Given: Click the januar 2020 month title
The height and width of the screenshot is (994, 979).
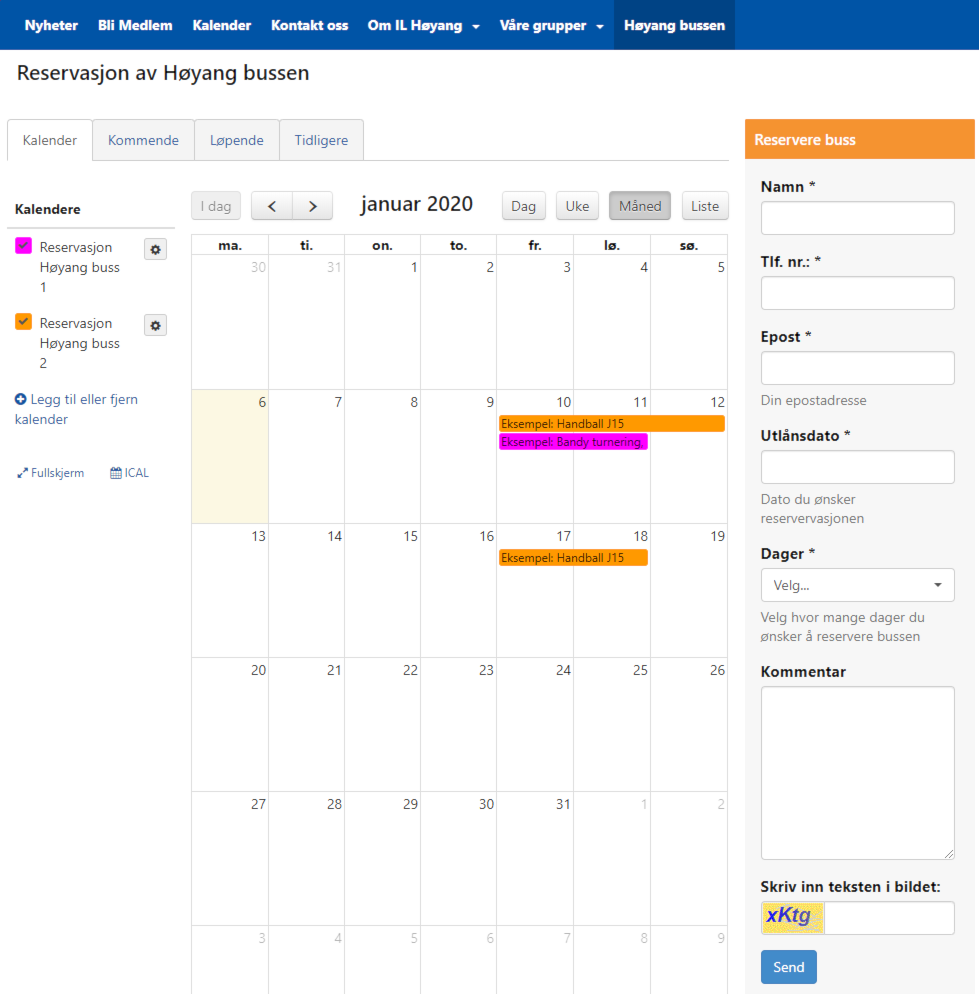Looking at the screenshot, I should coord(417,204).
